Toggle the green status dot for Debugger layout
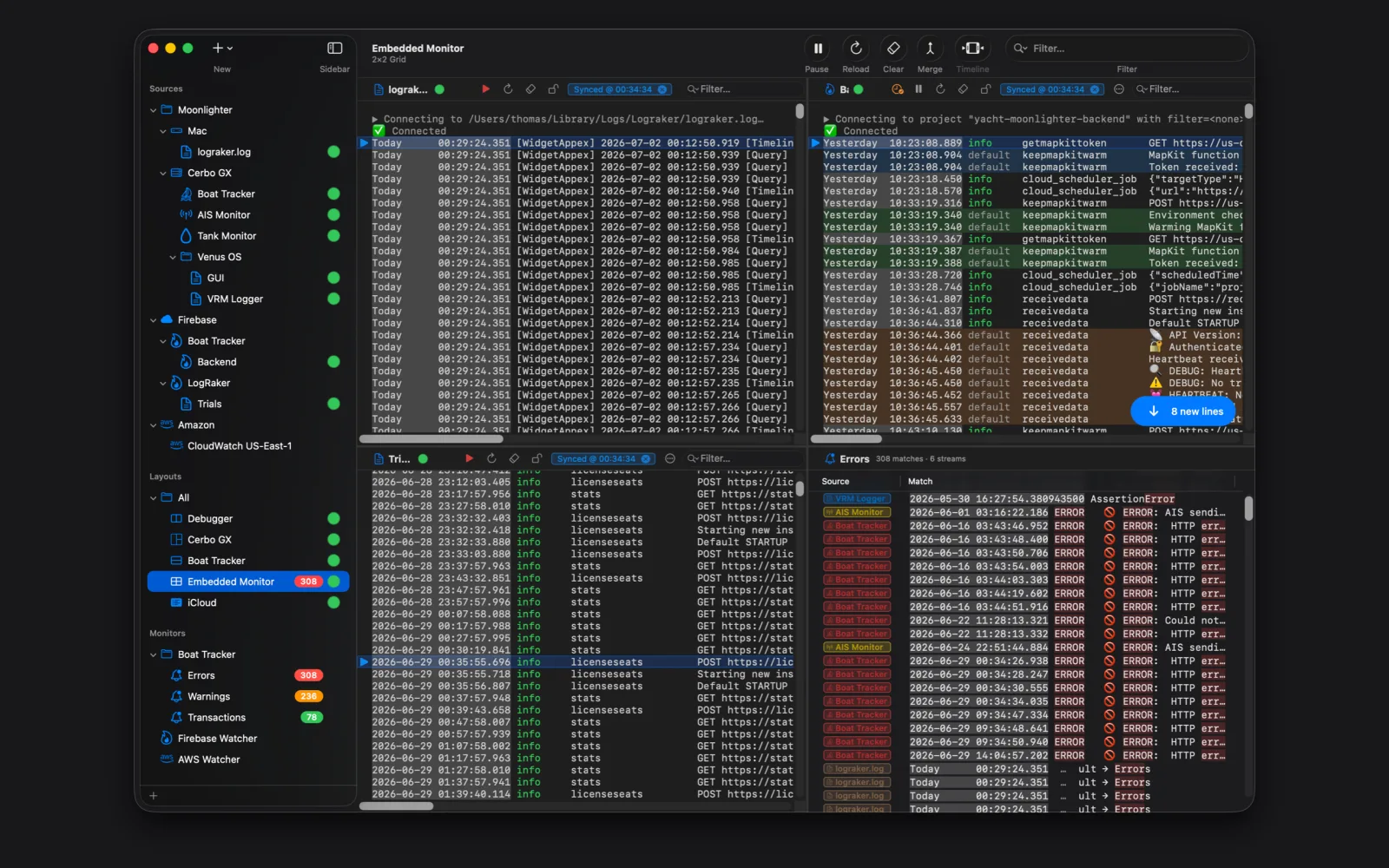Screen dimensions: 1389x868 pyautogui.click(x=333, y=519)
